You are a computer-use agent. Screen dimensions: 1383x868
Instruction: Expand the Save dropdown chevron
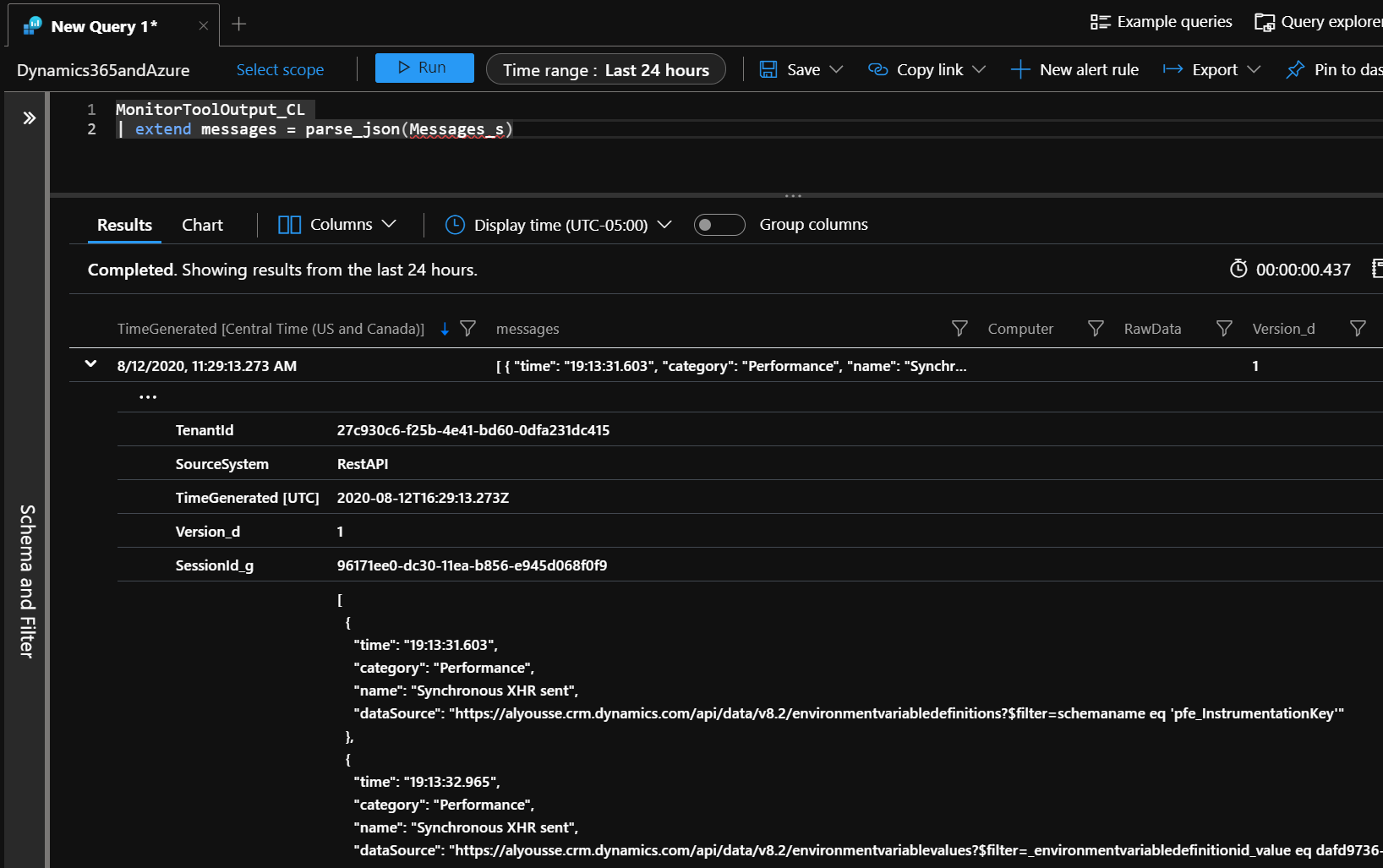tap(836, 69)
